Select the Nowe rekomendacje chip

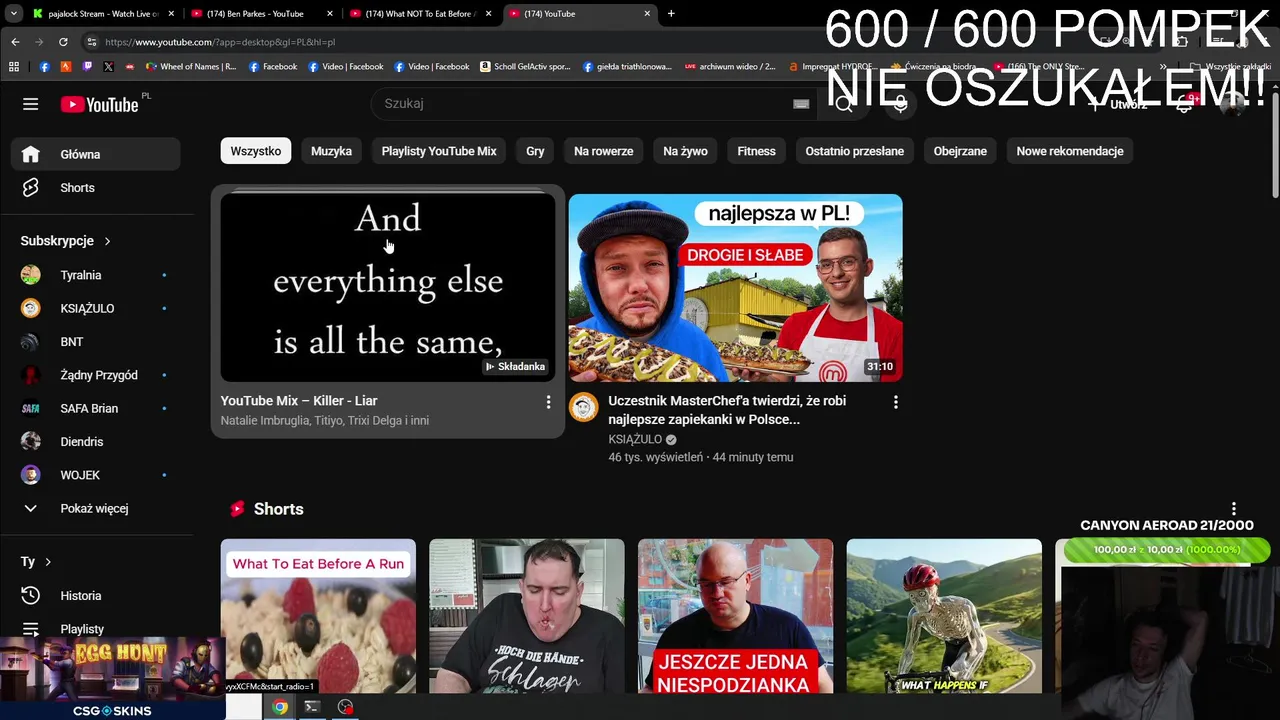1070,151
